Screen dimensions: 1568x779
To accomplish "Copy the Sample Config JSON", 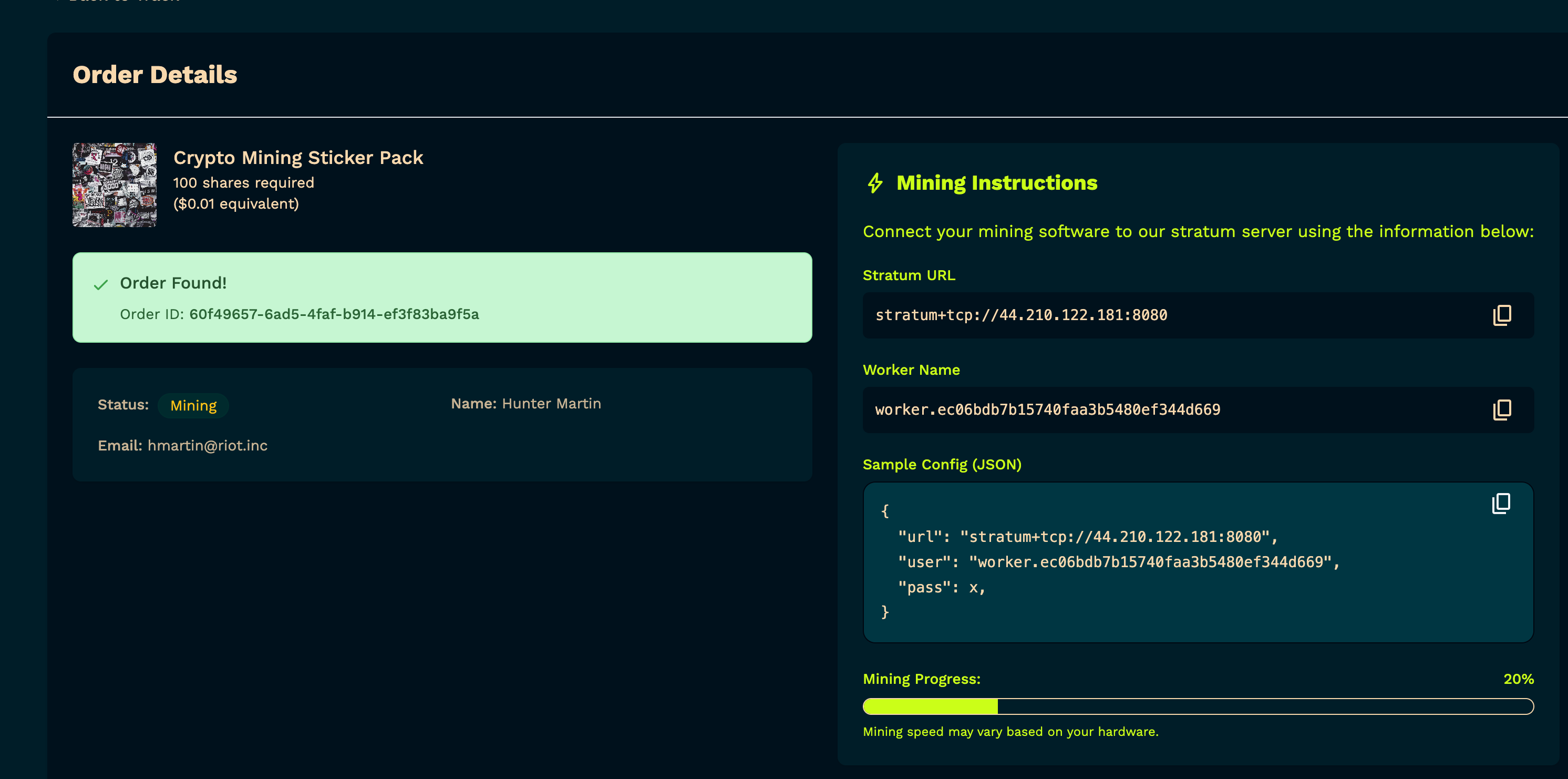I will [x=1501, y=504].
